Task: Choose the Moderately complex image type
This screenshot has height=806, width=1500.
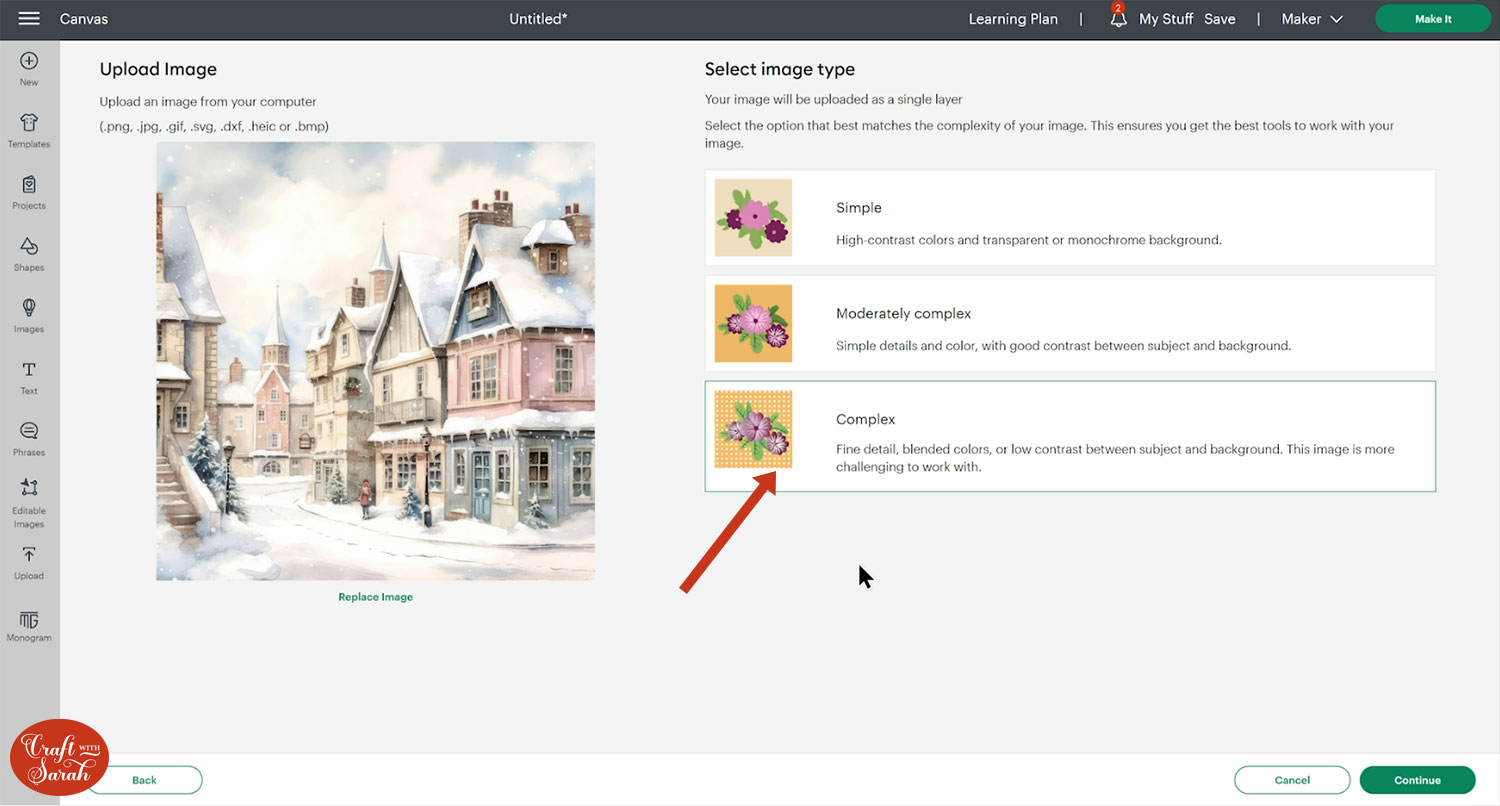Action: tap(1070, 323)
